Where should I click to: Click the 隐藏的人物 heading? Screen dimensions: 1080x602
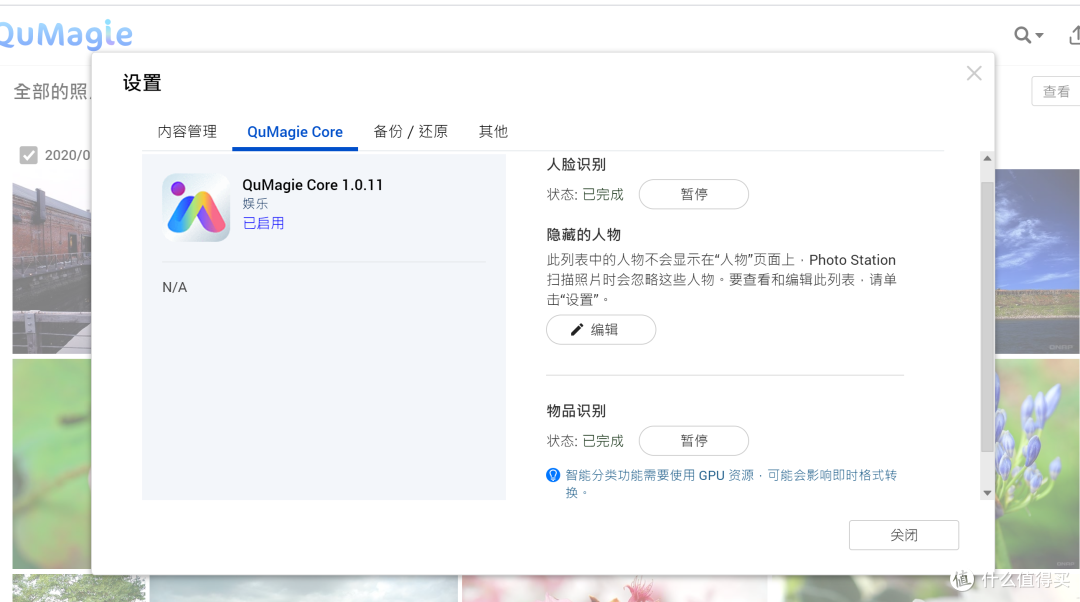point(583,235)
